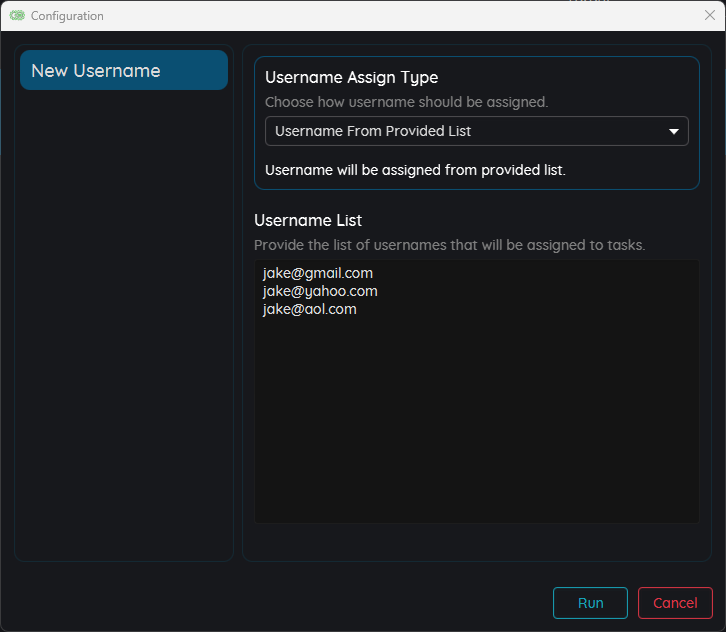Viewport: 726px width, 632px height.
Task: Click the 'Choose how username should be assigned' hint
Action: 406,102
